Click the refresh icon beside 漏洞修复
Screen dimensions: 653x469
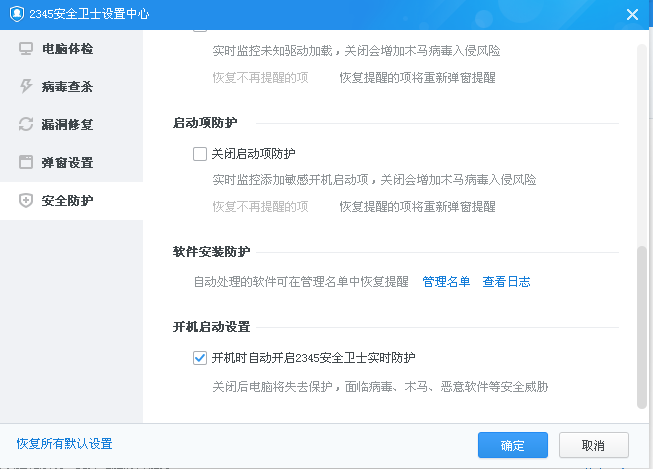[26, 124]
